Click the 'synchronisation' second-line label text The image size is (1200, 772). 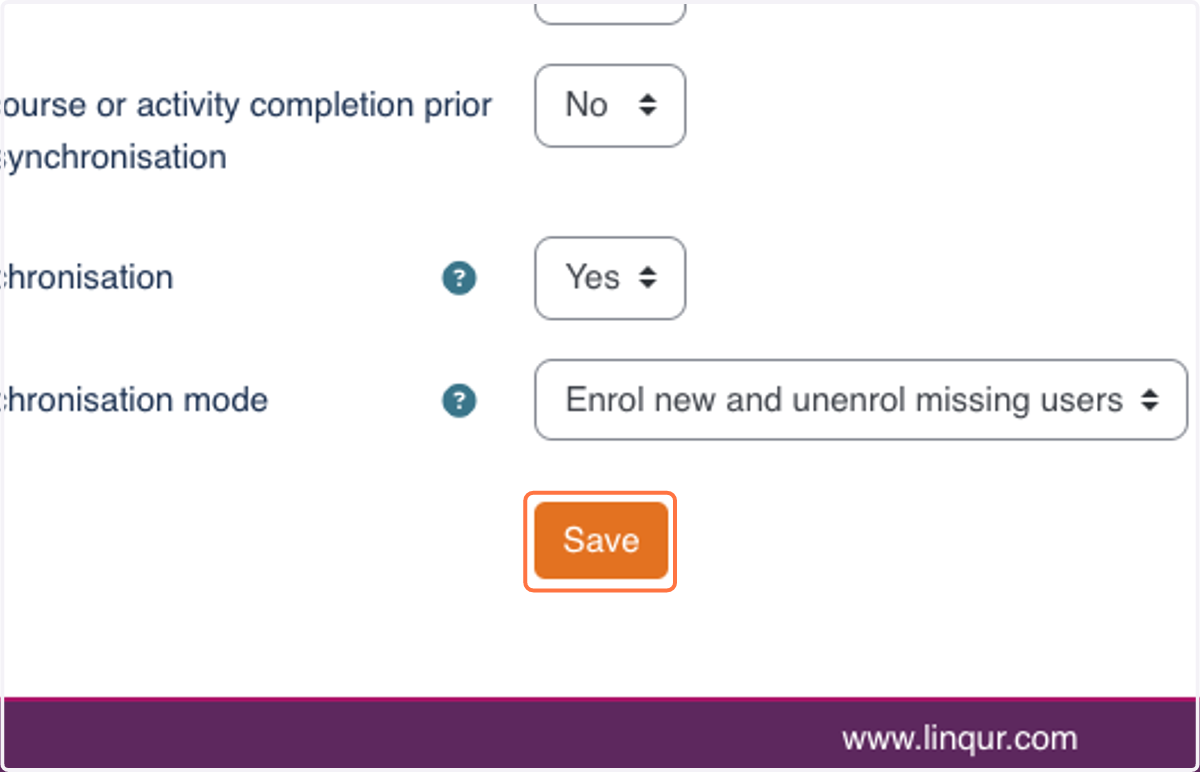[x=113, y=158]
